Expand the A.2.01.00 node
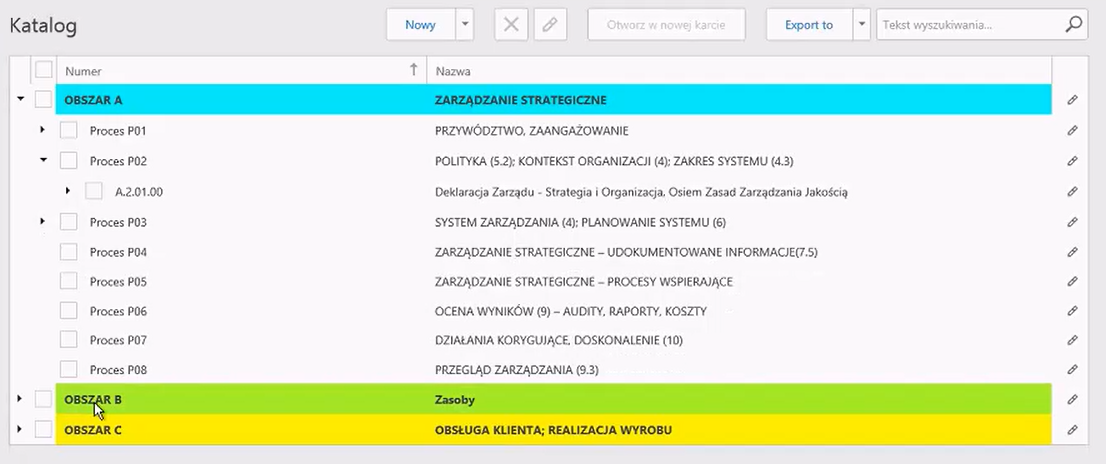The height and width of the screenshot is (464, 1106). coord(68,190)
